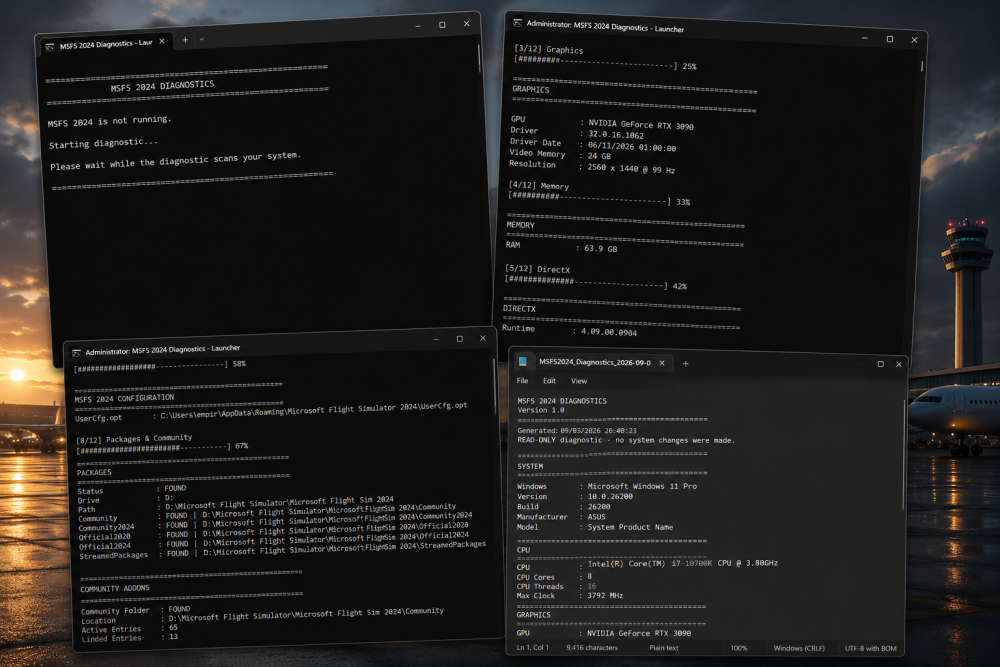Viewport: 1000px width, 667px height.
Task: Click scrollbar in the Graphics diagnostics window
Action: (x=922, y=66)
